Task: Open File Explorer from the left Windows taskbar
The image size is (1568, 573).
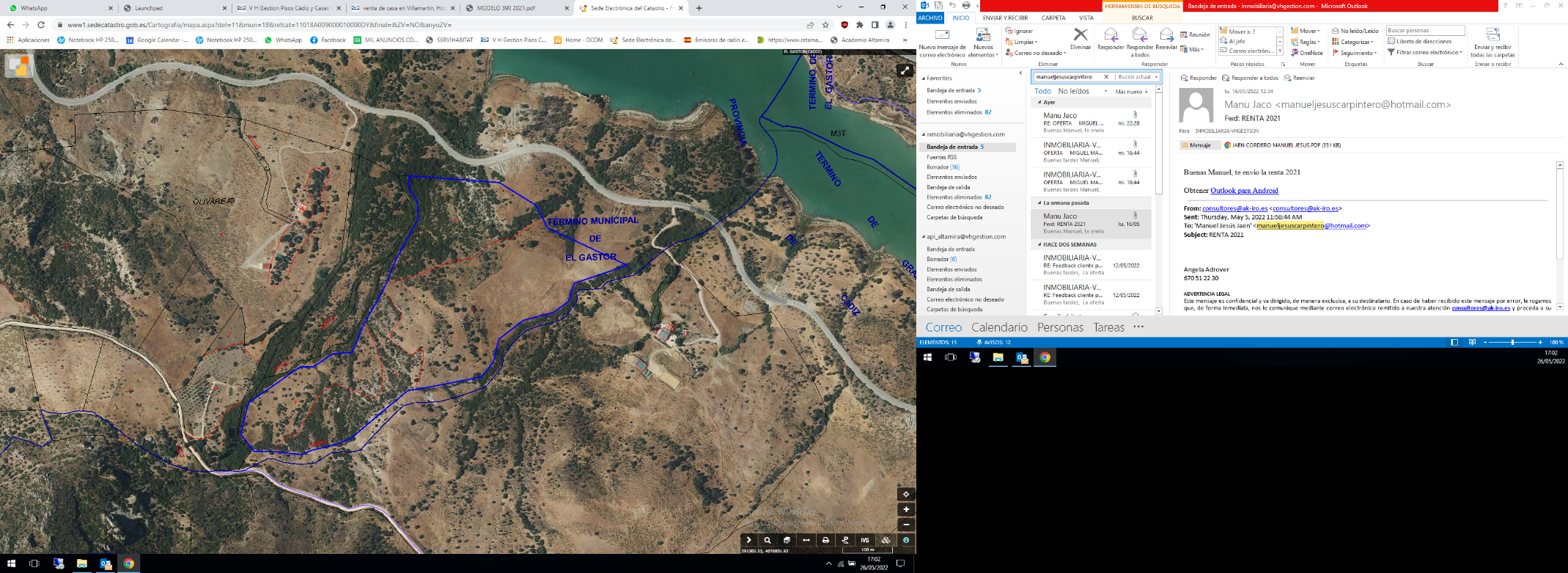Action: tap(82, 563)
